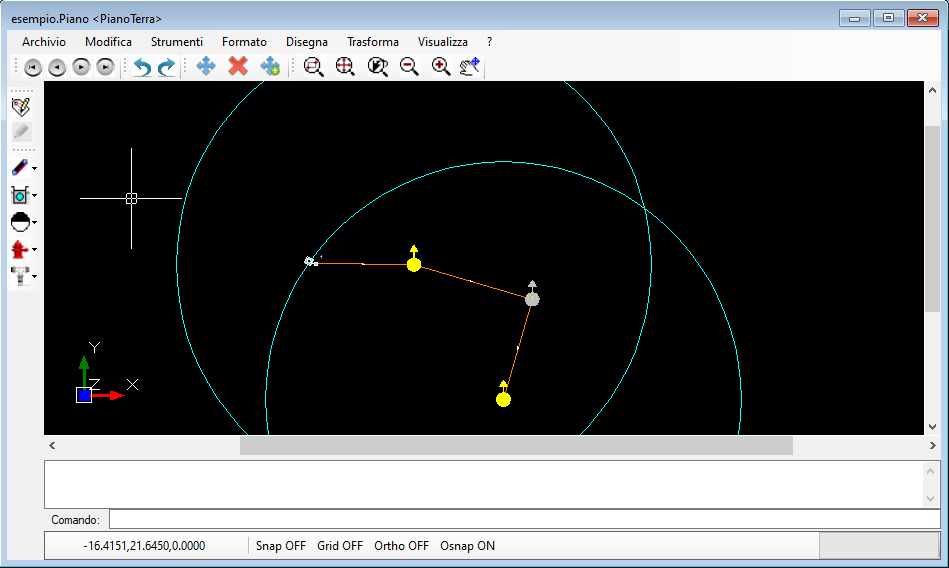This screenshot has width=949, height=568.
Task: Expand the sprinkler tool dropdown arrow
Action: [x=34, y=222]
